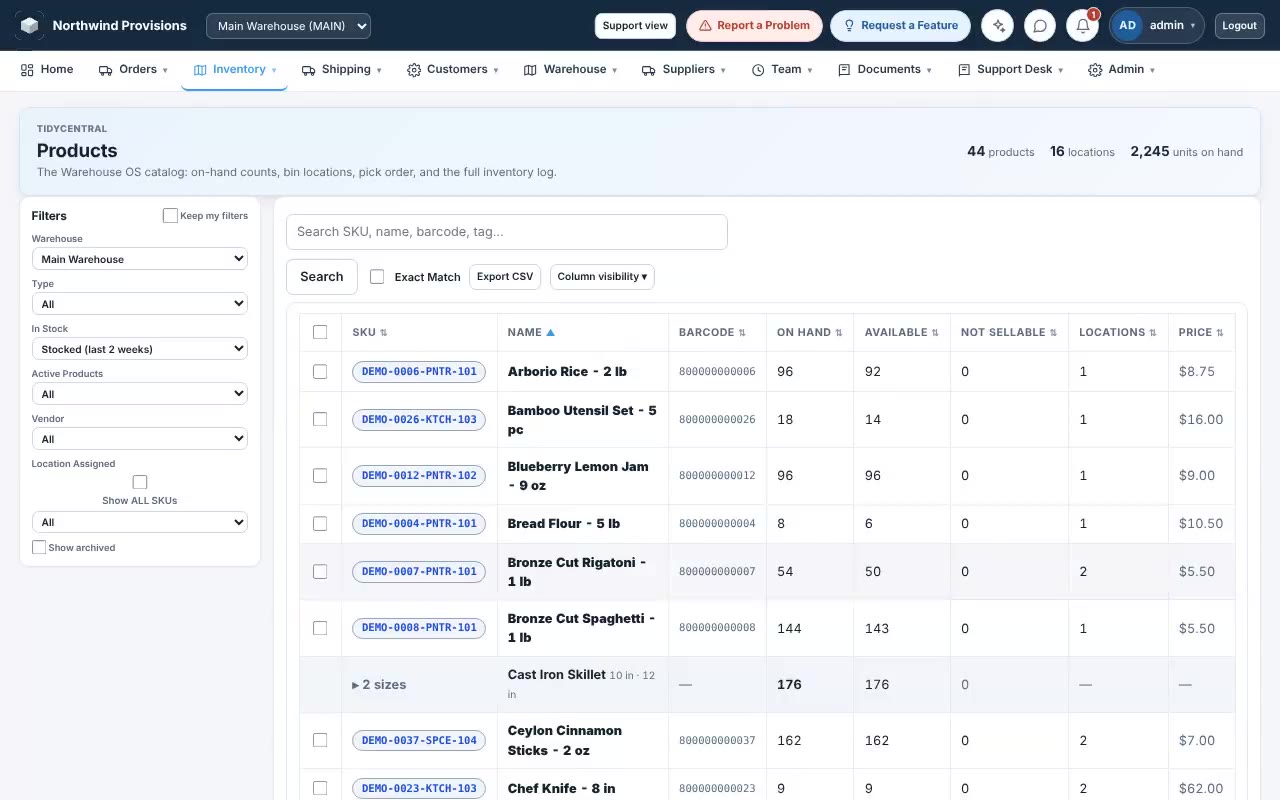Click the Northwind Provisions cube logo
The height and width of the screenshot is (800, 1280).
coord(30,26)
